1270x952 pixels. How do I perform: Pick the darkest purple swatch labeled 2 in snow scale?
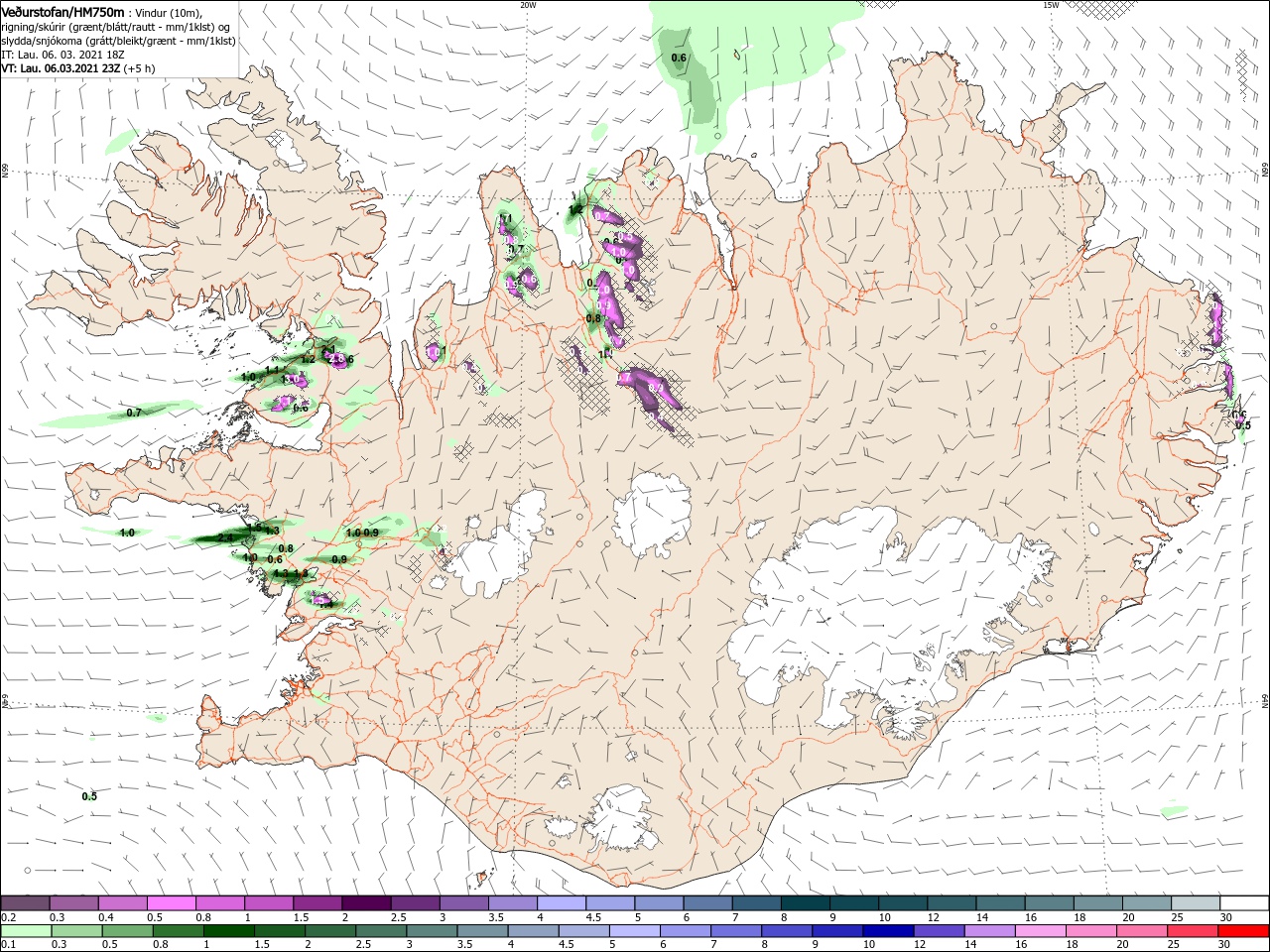[365, 903]
